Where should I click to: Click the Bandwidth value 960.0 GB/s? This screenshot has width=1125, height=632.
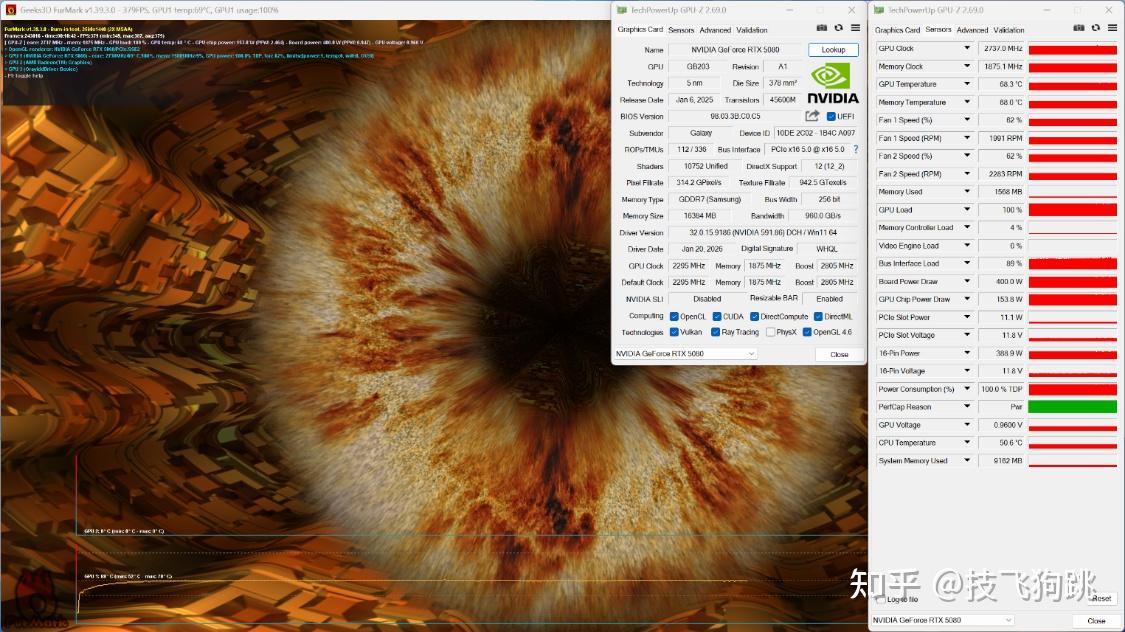click(823, 216)
